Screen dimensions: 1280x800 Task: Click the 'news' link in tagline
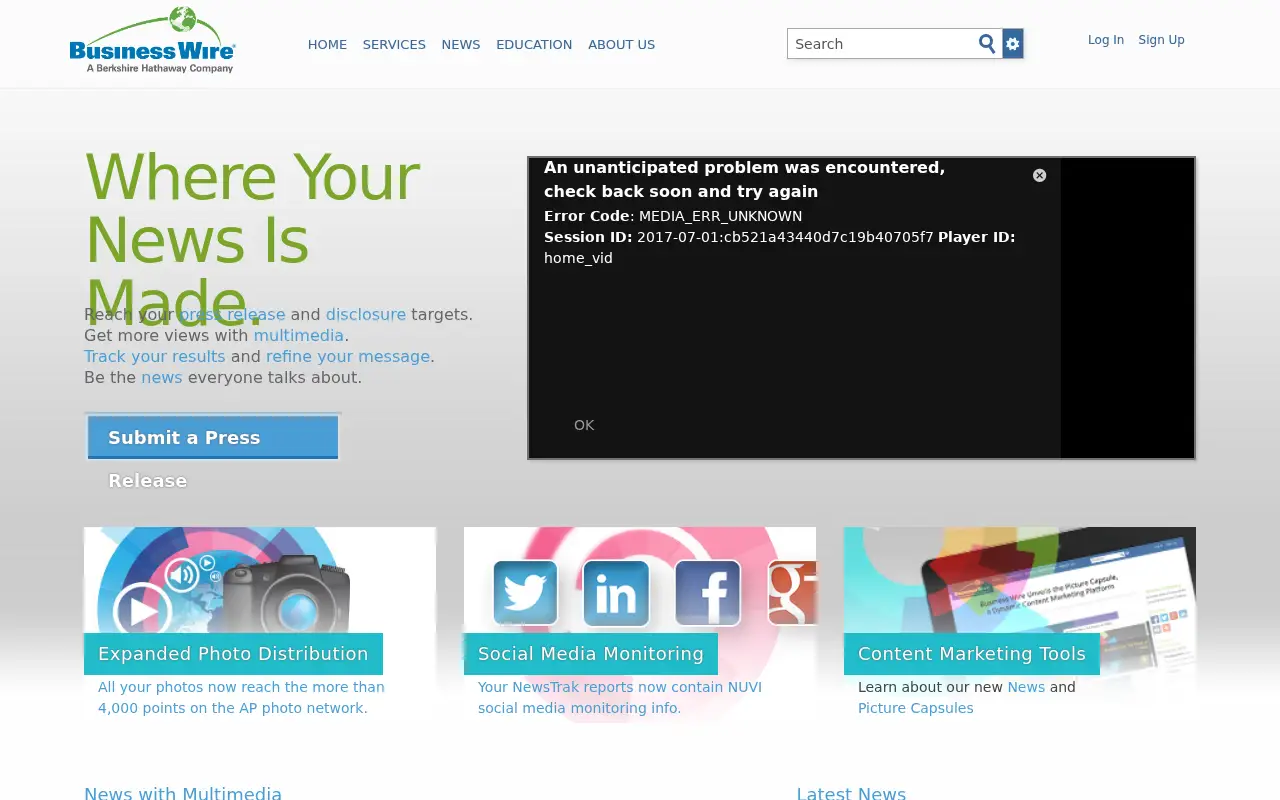coord(162,377)
